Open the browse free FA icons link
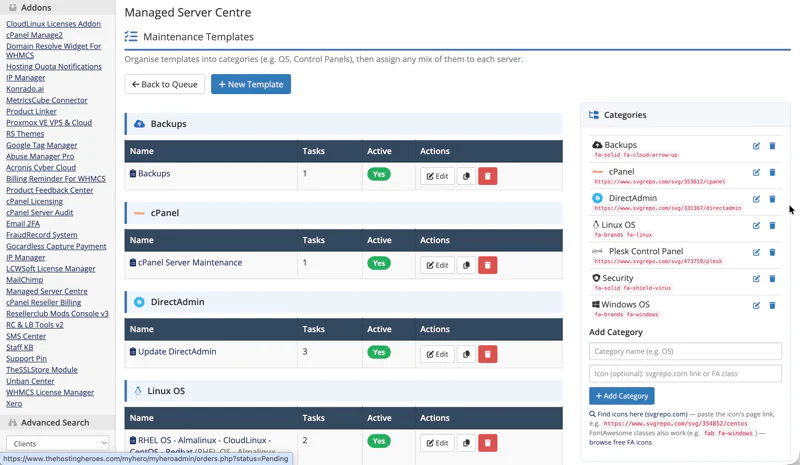The image size is (800, 465). coord(621,443)
